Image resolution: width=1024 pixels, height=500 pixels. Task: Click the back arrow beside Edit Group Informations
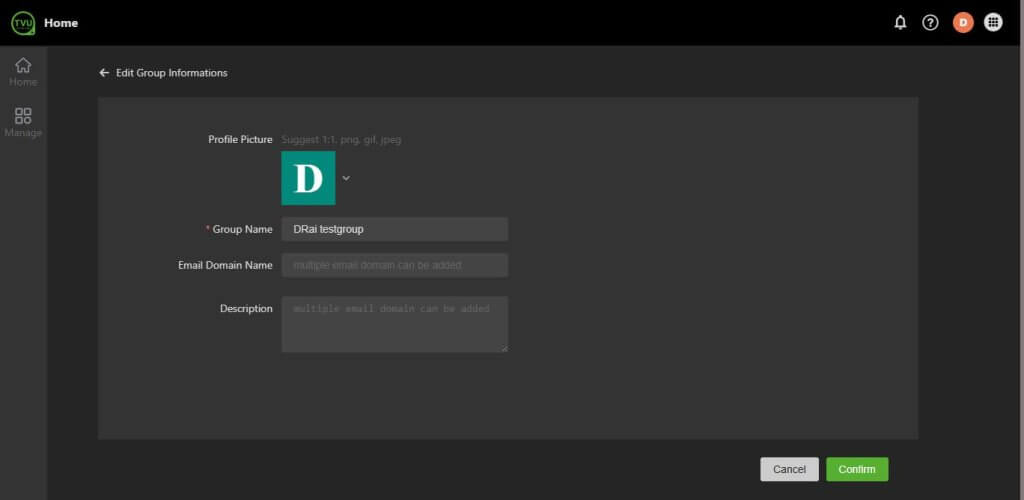[x=104, y=73]
